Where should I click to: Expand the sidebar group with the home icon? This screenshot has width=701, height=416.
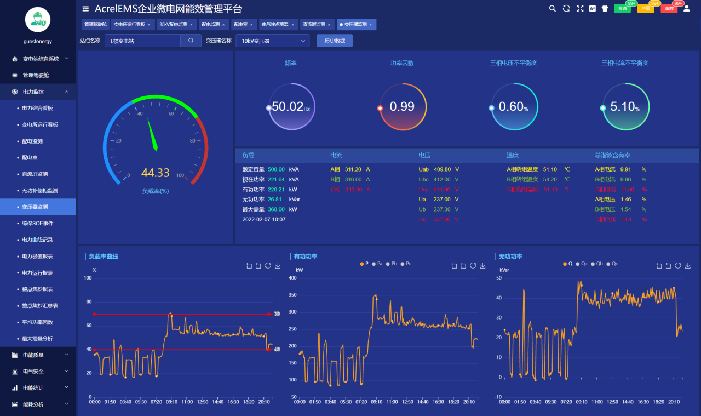[40, 59]
